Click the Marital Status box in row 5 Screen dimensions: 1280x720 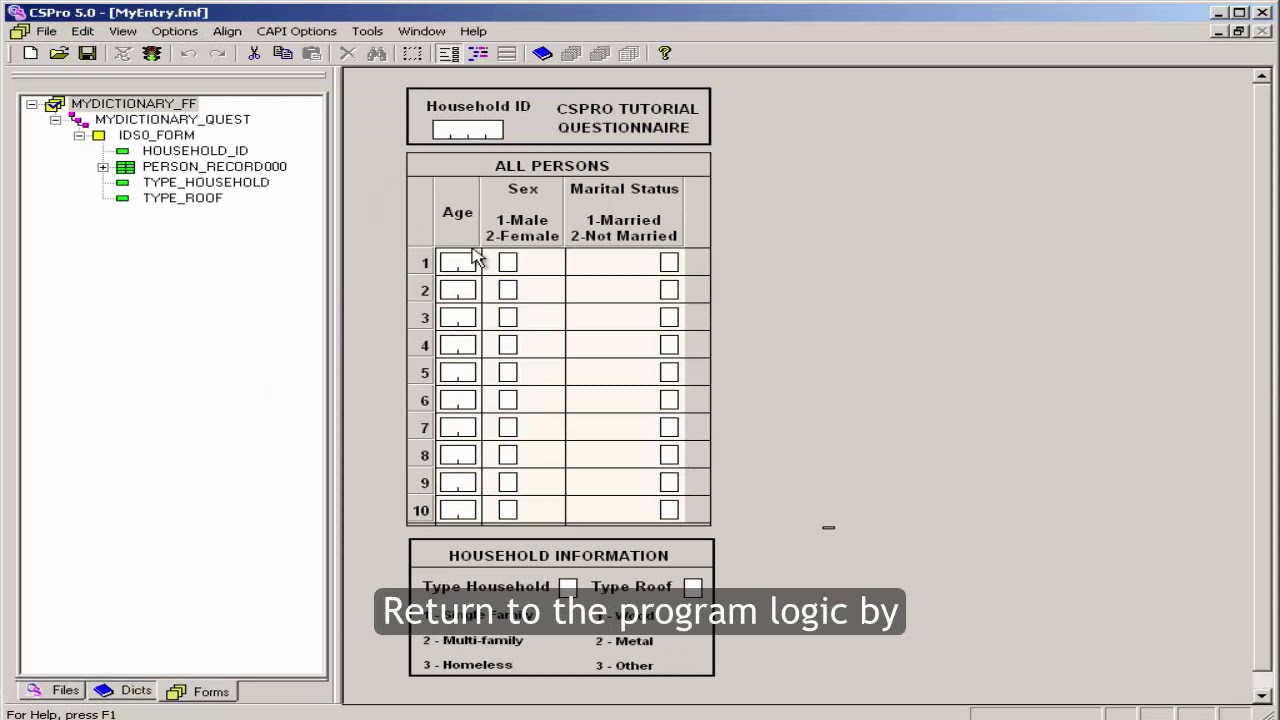tap(669, 373)
